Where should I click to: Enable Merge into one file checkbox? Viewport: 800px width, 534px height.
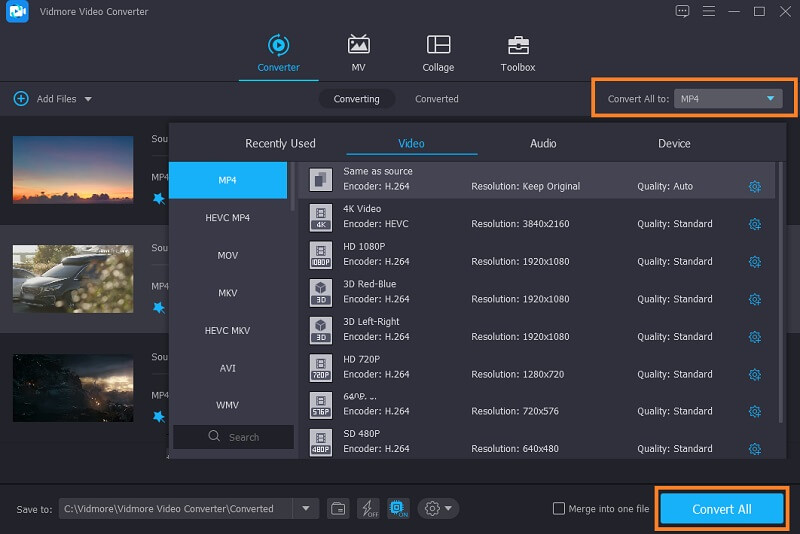tap(559, 509)
